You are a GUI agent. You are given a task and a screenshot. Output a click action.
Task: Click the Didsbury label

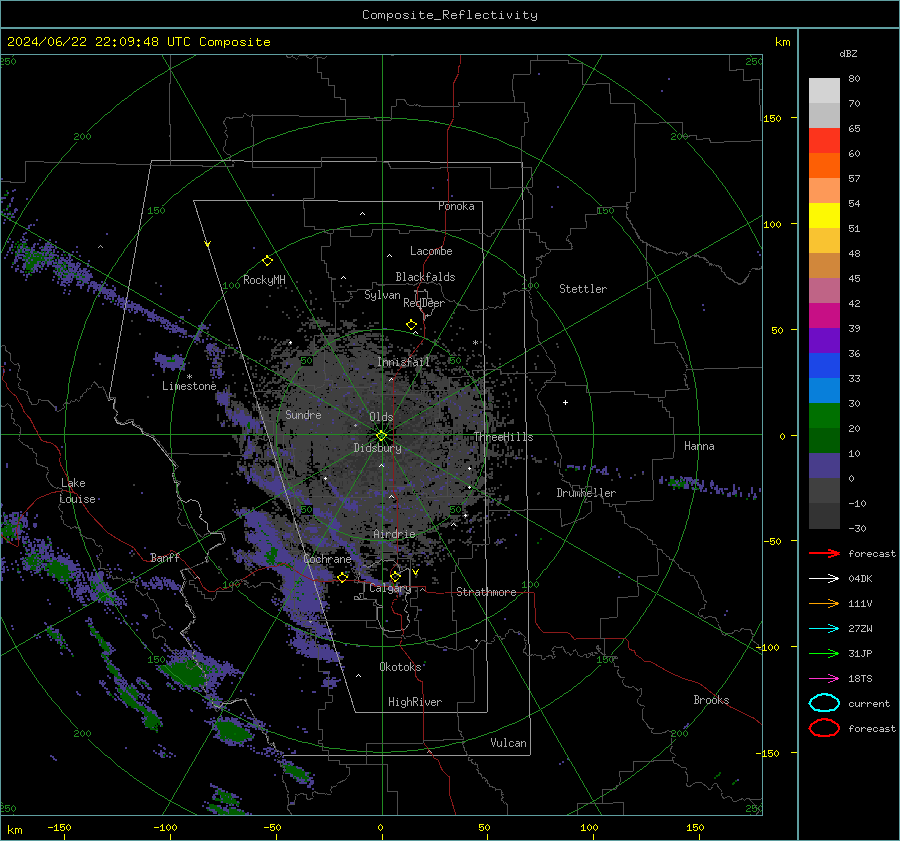point(377,448)
